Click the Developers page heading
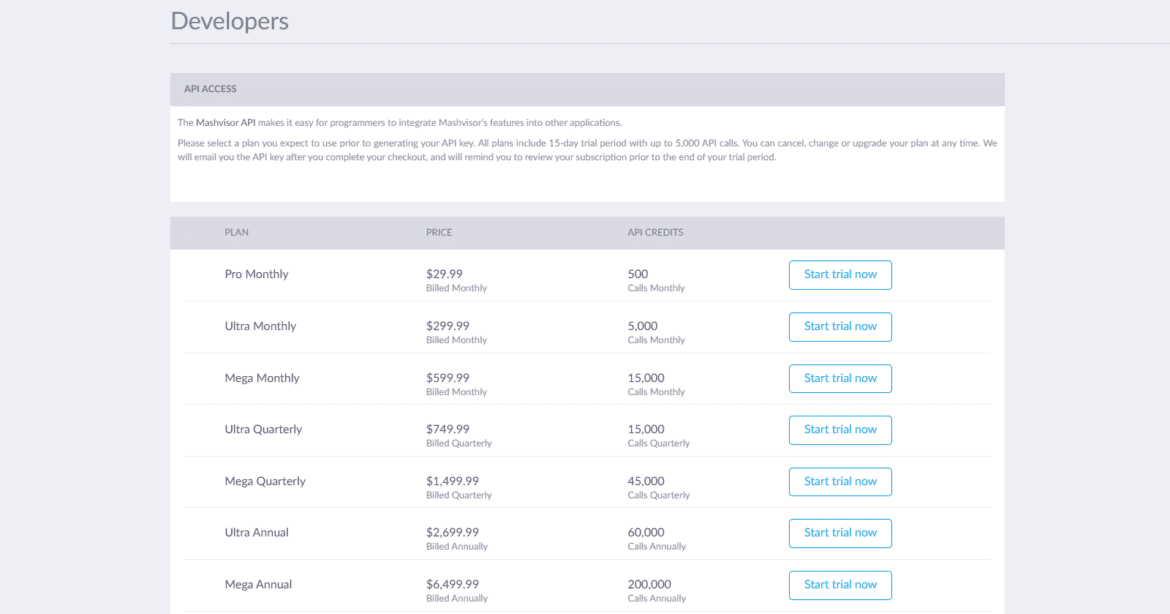Screen dimensions: 1170x614 229,20
